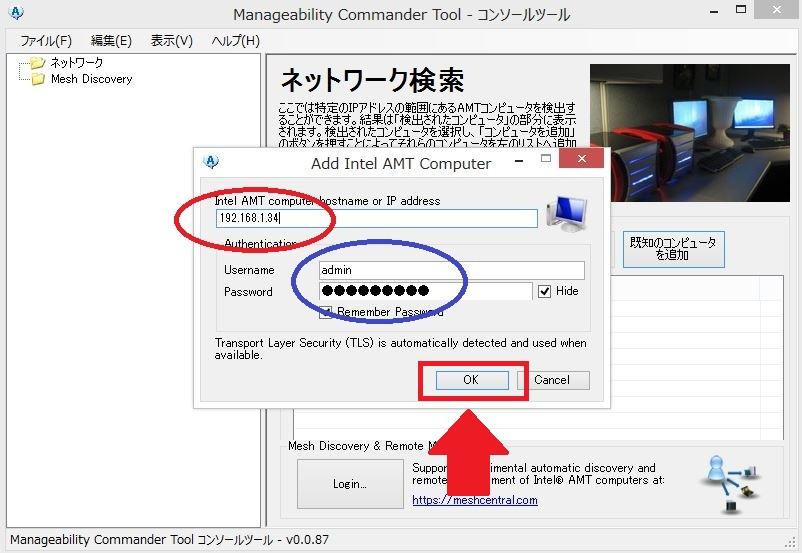Click the Mesh Discovery folder icon

pos(38,79)
